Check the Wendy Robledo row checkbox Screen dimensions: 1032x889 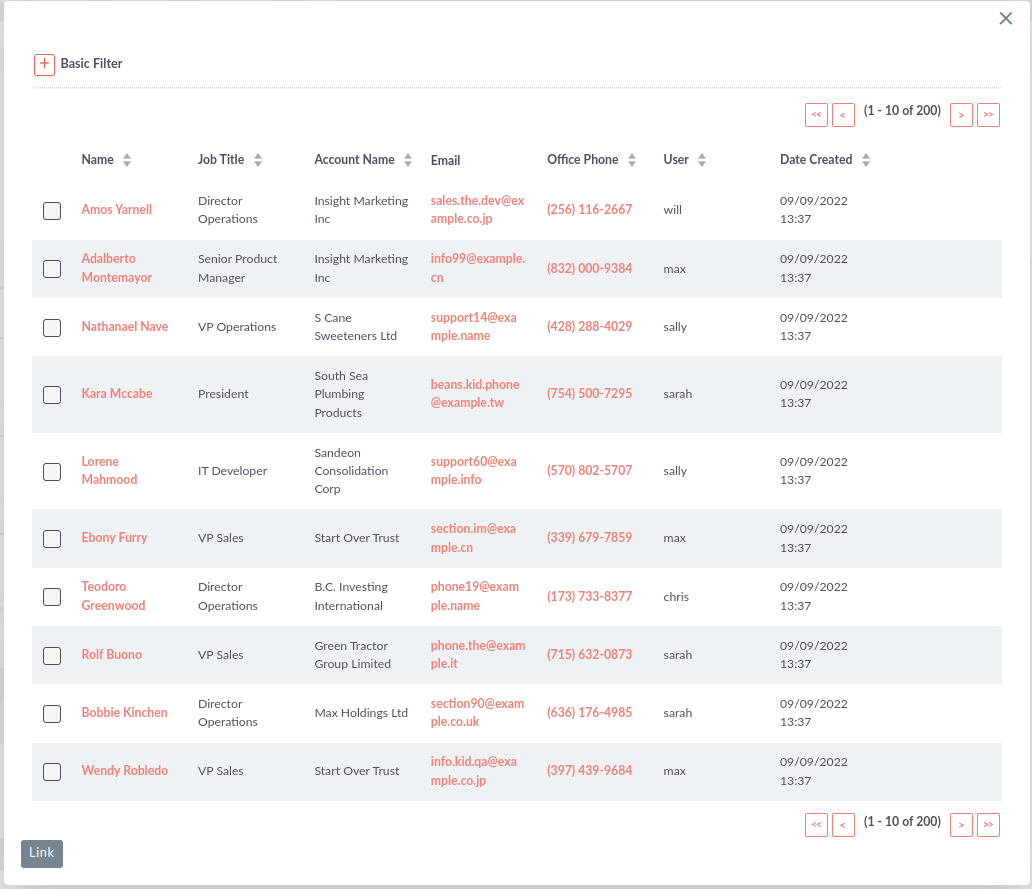point(52,771)
